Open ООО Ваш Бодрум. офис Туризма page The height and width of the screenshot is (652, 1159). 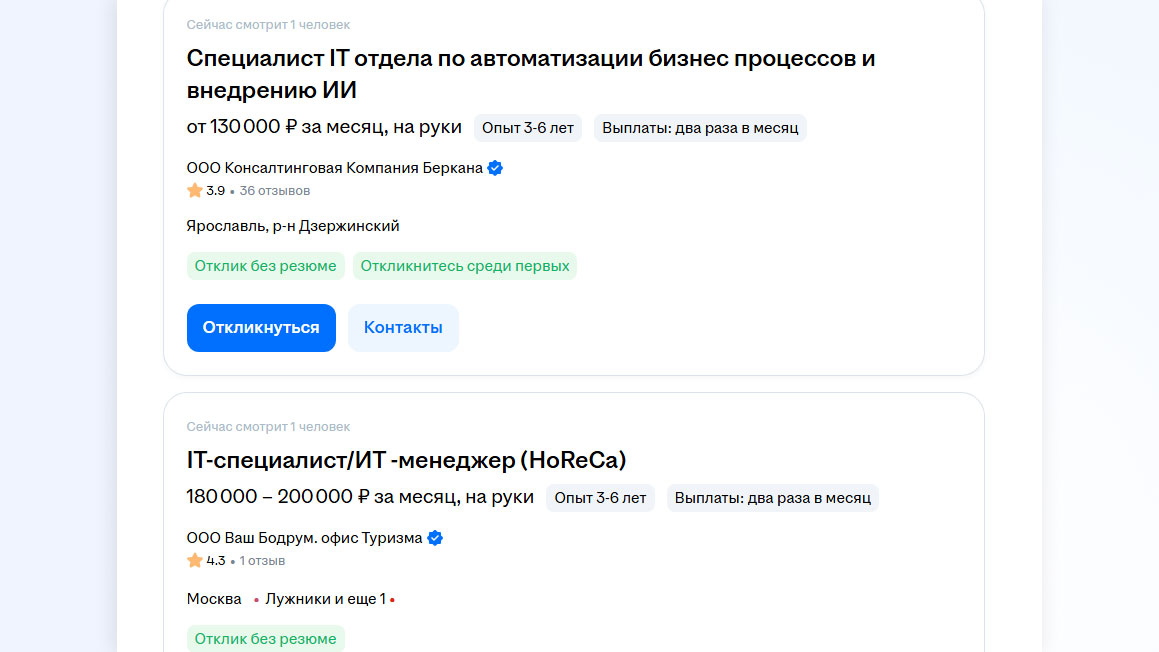pos(304,538)
